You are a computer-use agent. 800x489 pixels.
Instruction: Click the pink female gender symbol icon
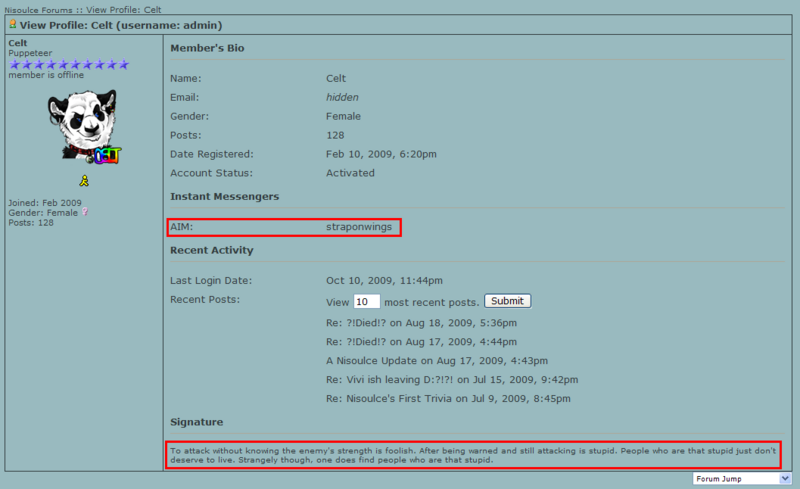[85, 213]
